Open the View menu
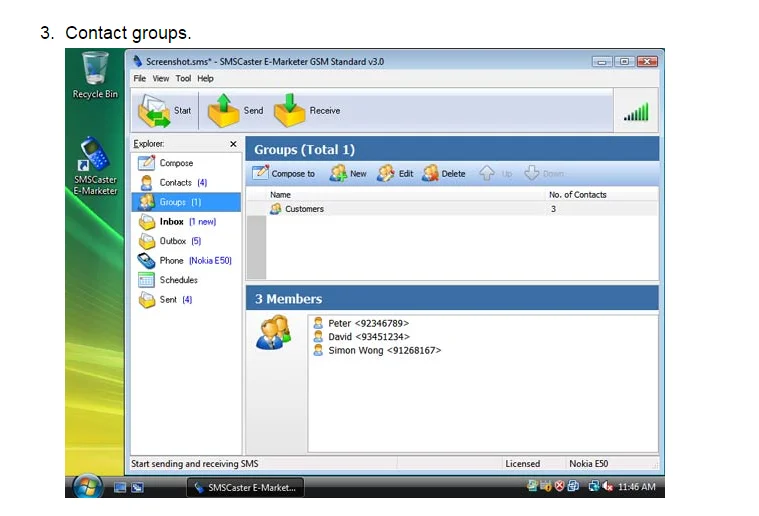 161,78
